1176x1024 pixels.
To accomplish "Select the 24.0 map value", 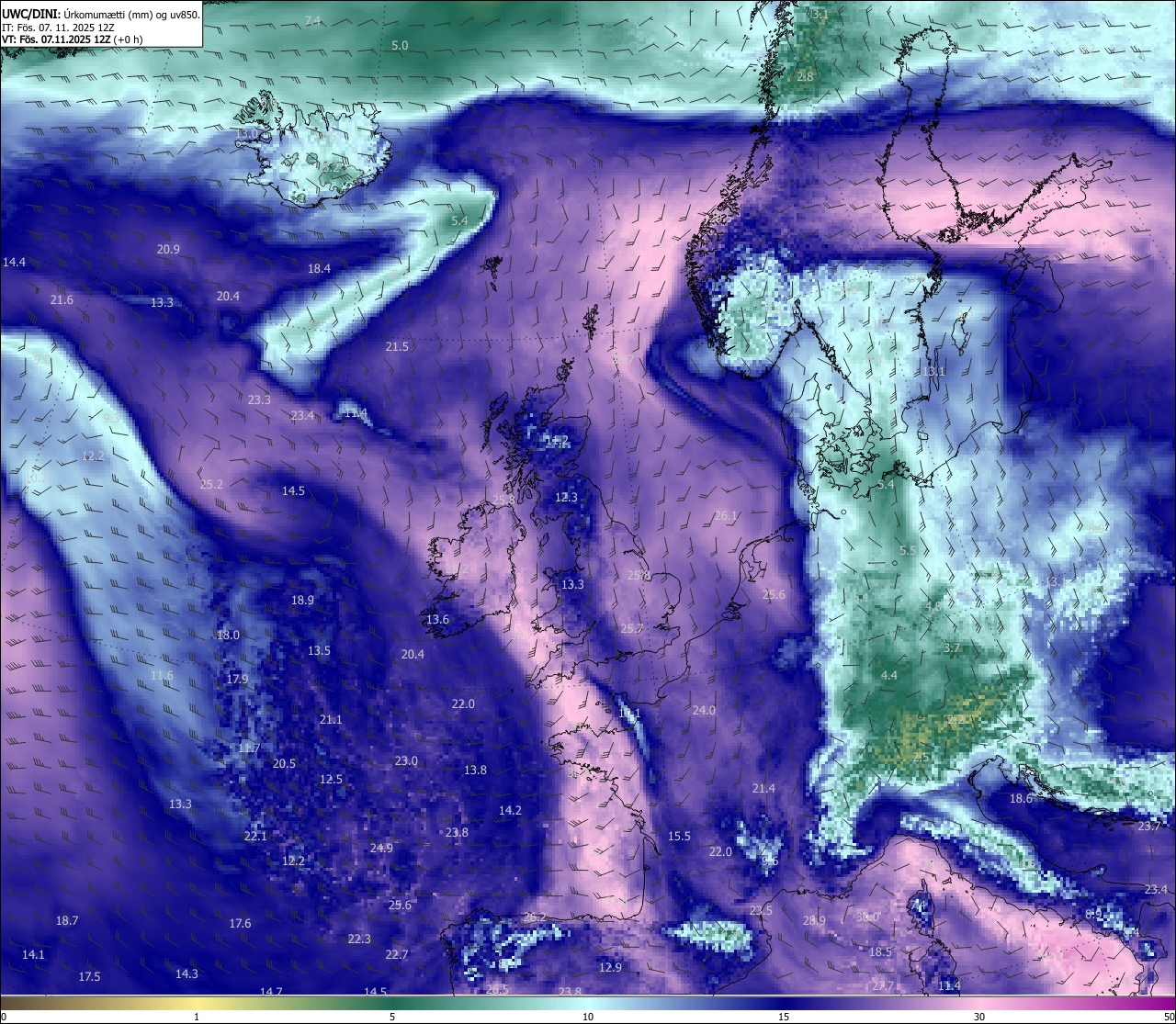I will coord(704,710).
